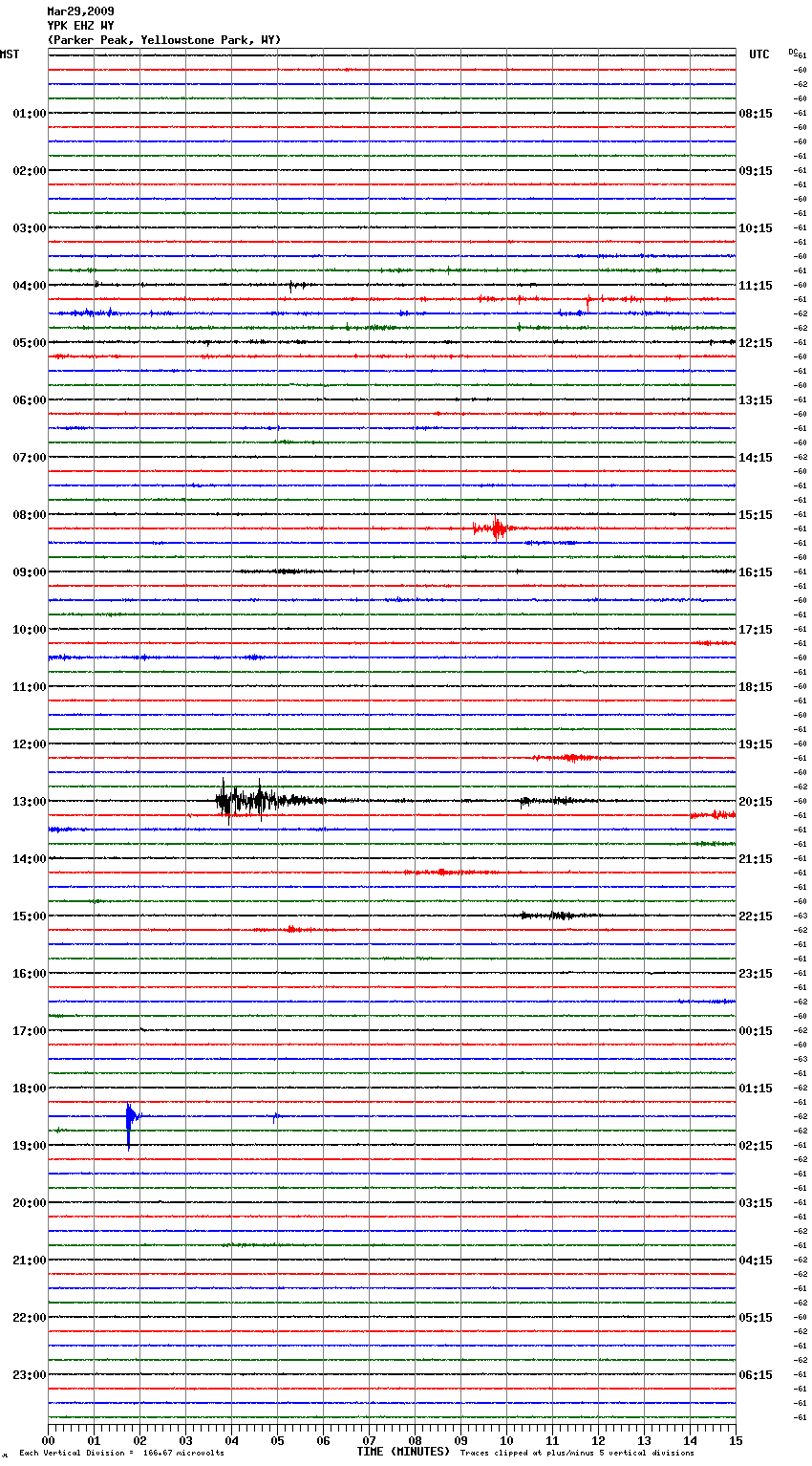Select the 17:15 UTC time label
The width and height of the screenshot is (812, 1466).
tap(756, 630)
